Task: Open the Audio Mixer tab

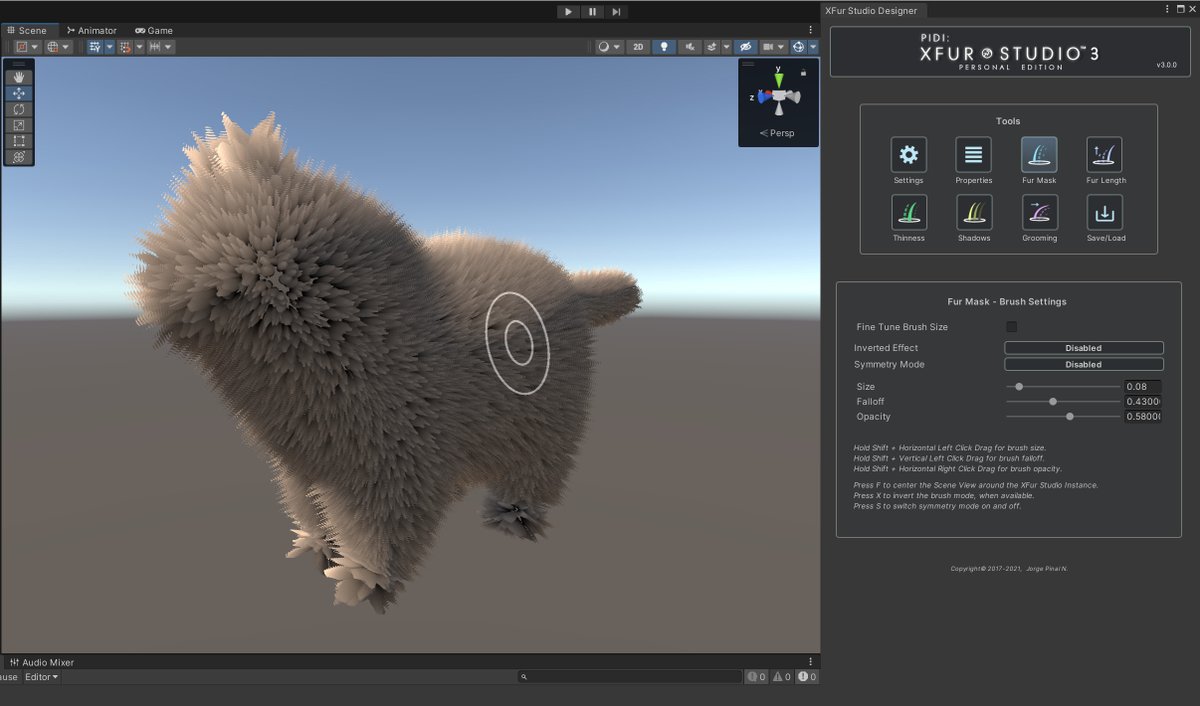Action: point(41,662)
